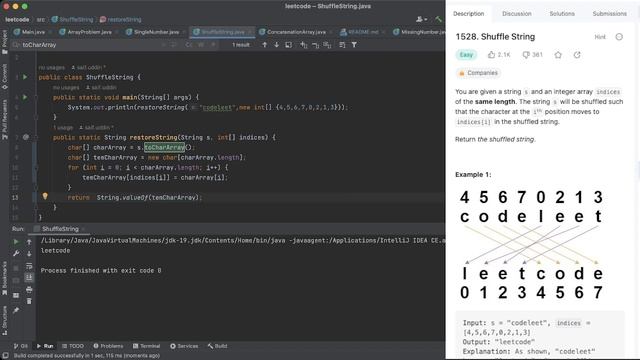Click the ShuffleString breadcrumb in navigation bar

point(73,19)
